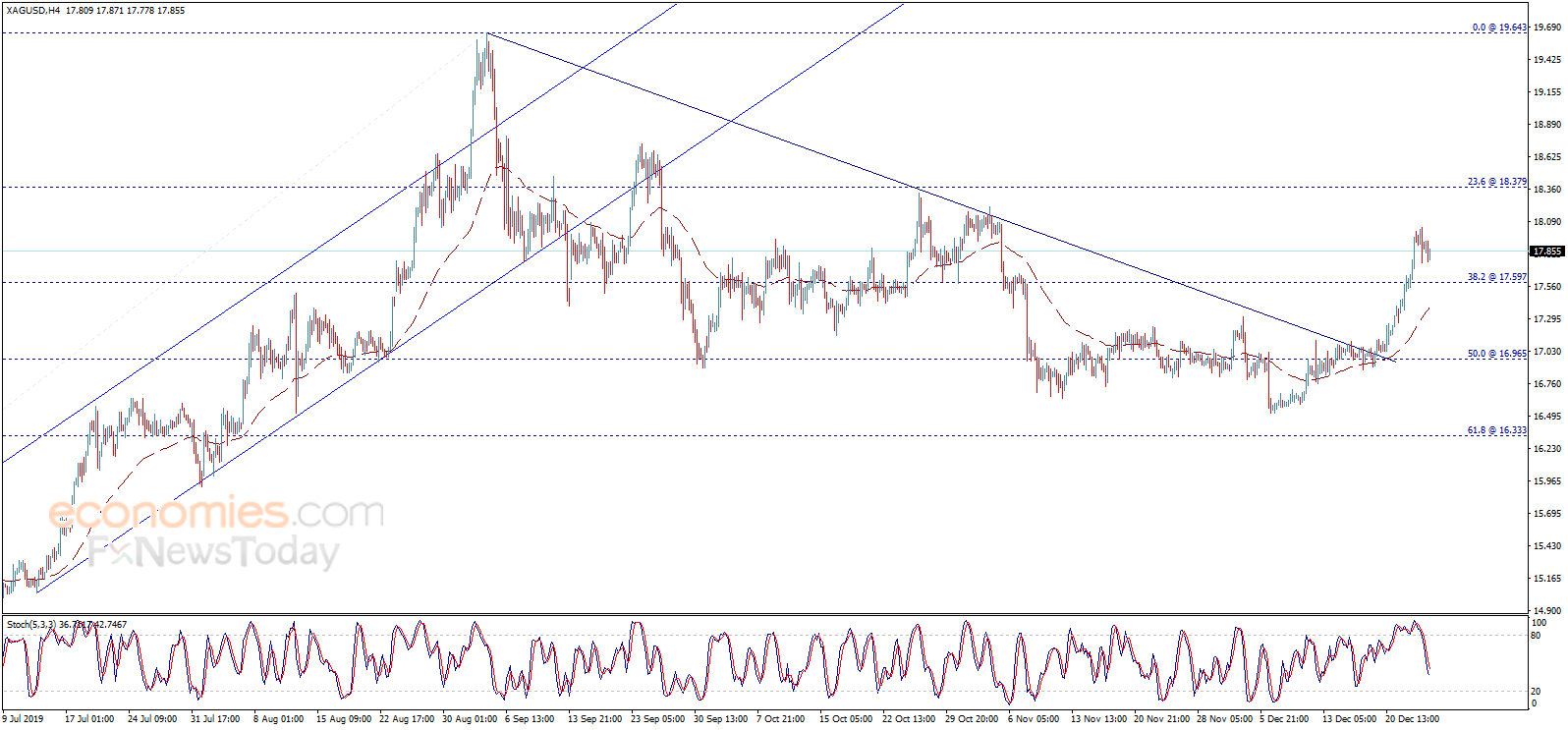The image size is (1568, 730).
Task: Click the 9 Jul 2019 date label
Action: [x=24, y=719]
